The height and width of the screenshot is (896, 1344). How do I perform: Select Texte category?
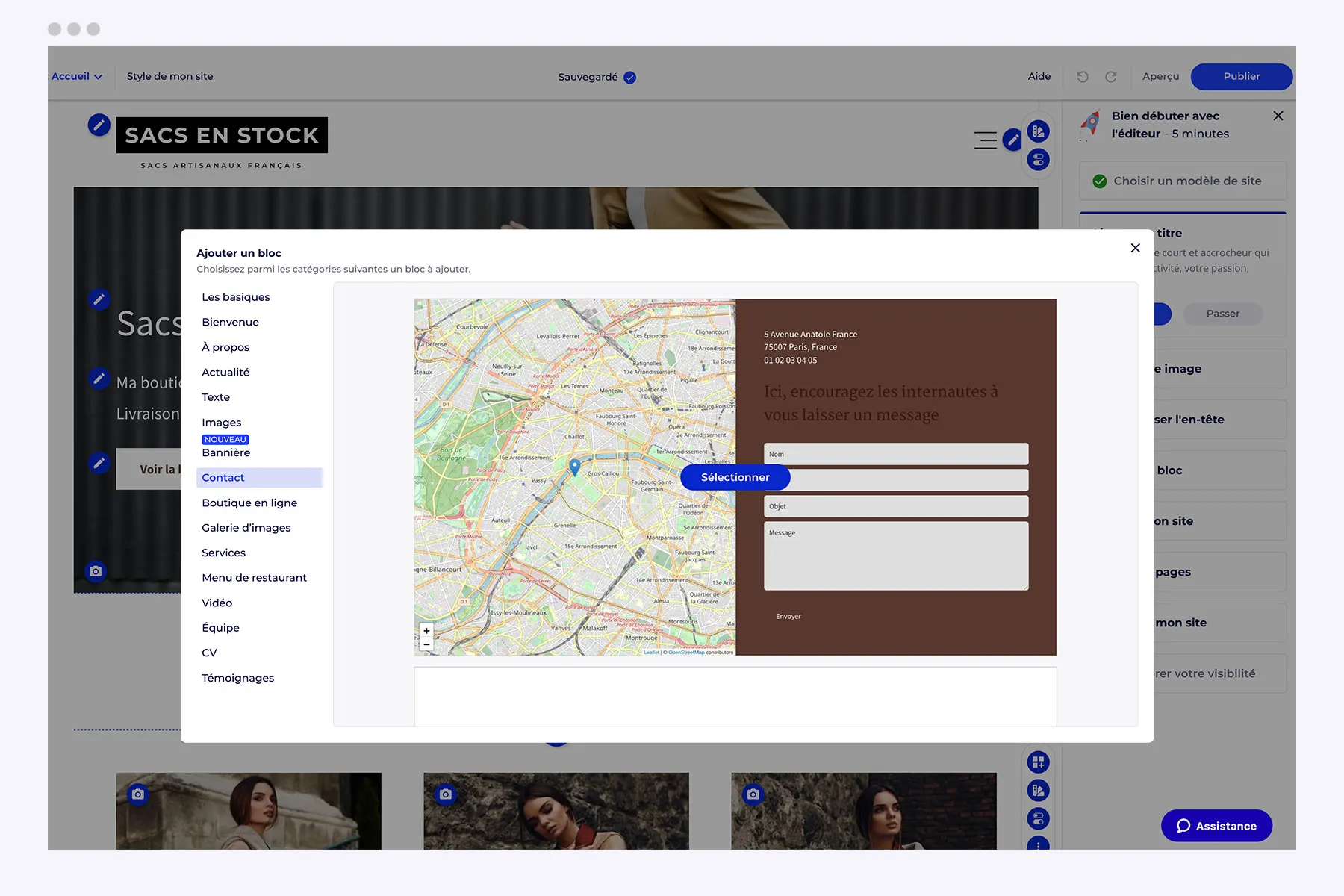pos(216,397)
